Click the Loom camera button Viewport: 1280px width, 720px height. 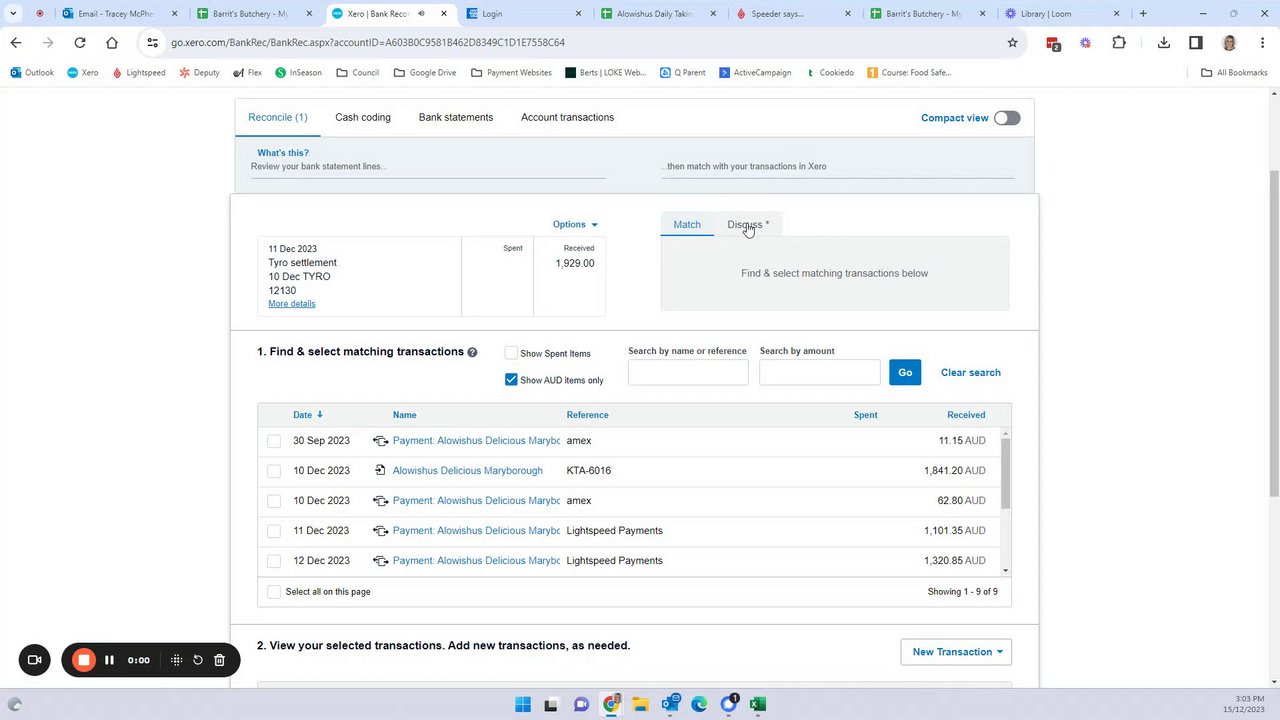coord(34,660)
